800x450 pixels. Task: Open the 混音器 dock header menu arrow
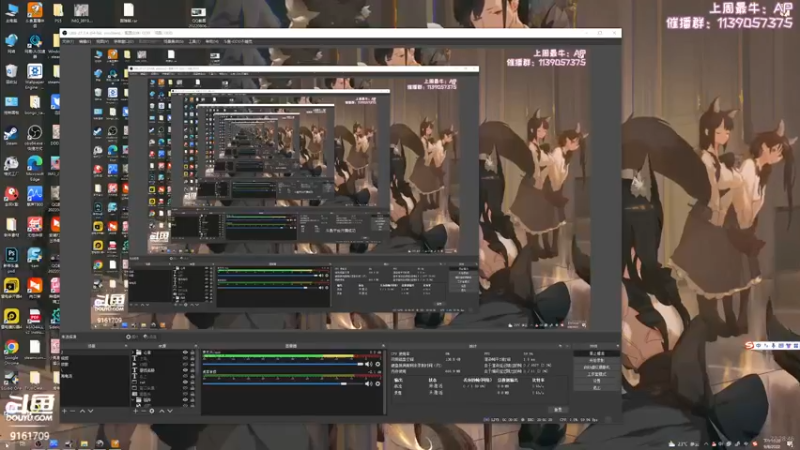[x=384, y=346]
